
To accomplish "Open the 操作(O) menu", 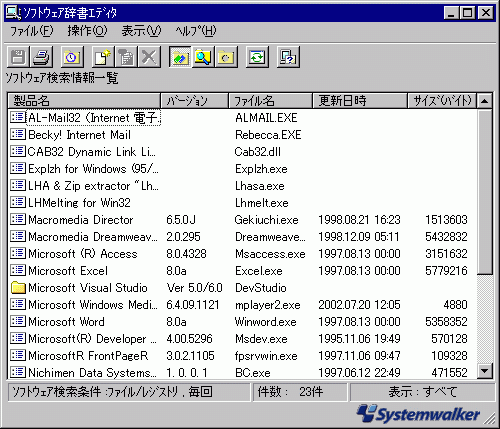I will pos(87,31).
